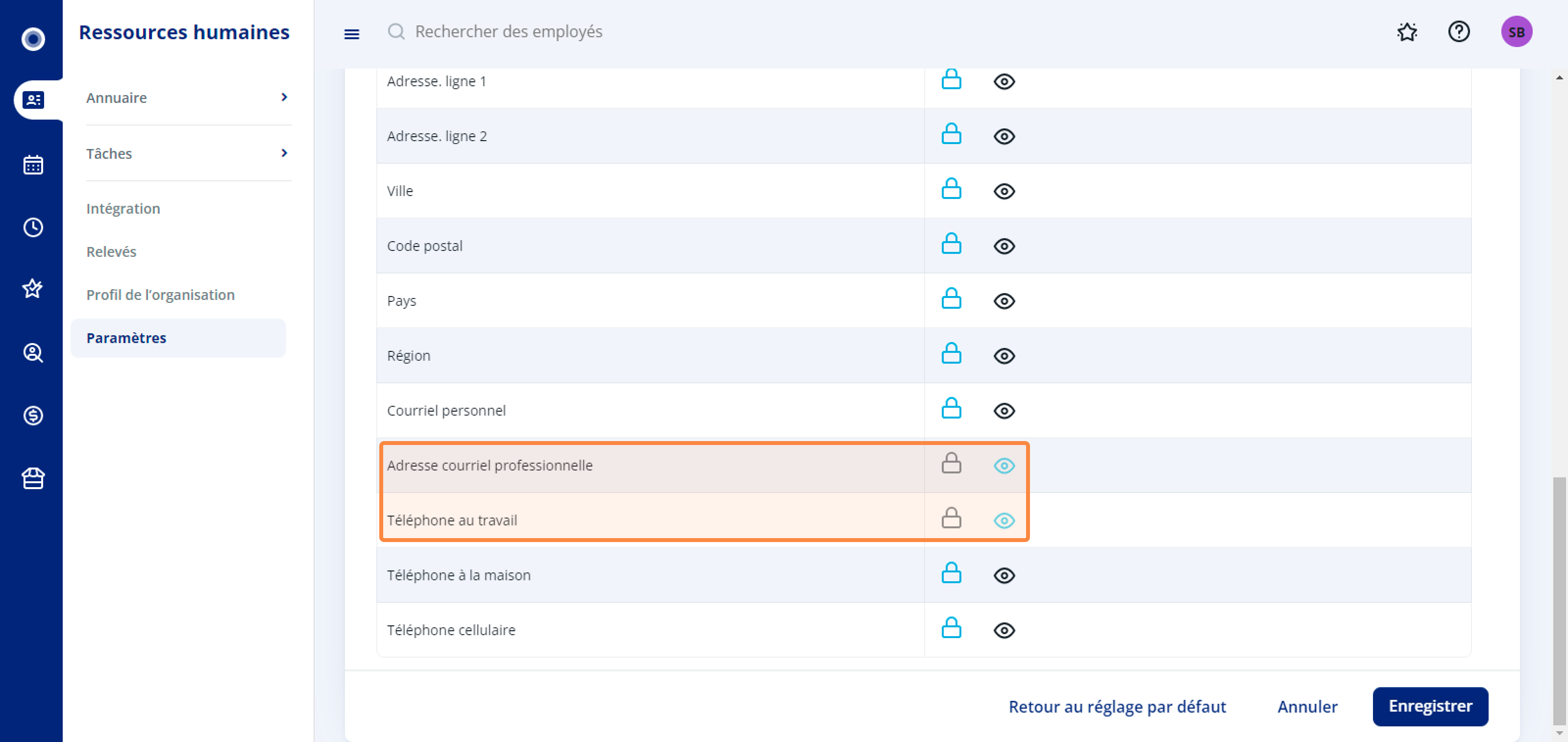This screenshot has width=1568, height=742.
Task: Toggle visibility eye for Adresse. ligne 1
Action: click(1004, 81)
